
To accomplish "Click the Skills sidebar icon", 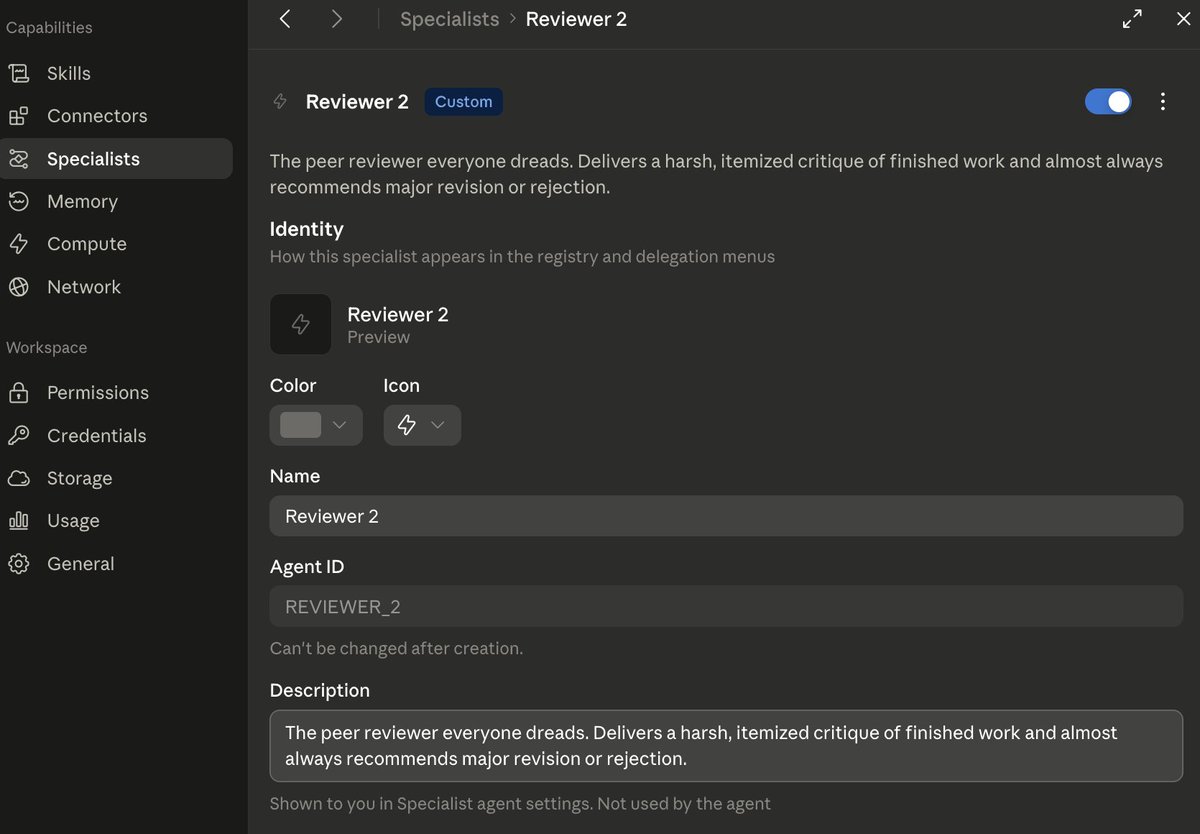I will pyautogui.click(x=18, y=73).
